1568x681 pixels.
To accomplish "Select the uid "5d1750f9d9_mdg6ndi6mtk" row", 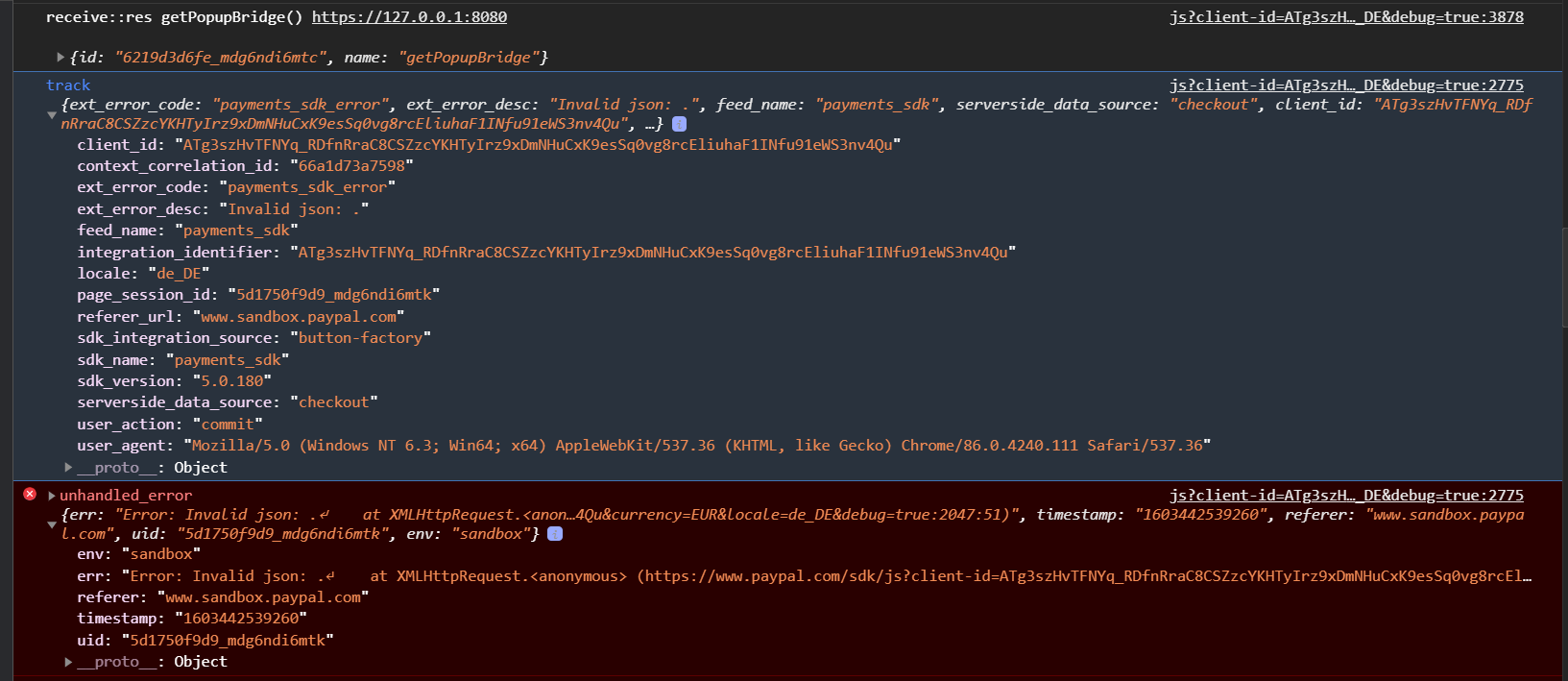I will [205, 641].
